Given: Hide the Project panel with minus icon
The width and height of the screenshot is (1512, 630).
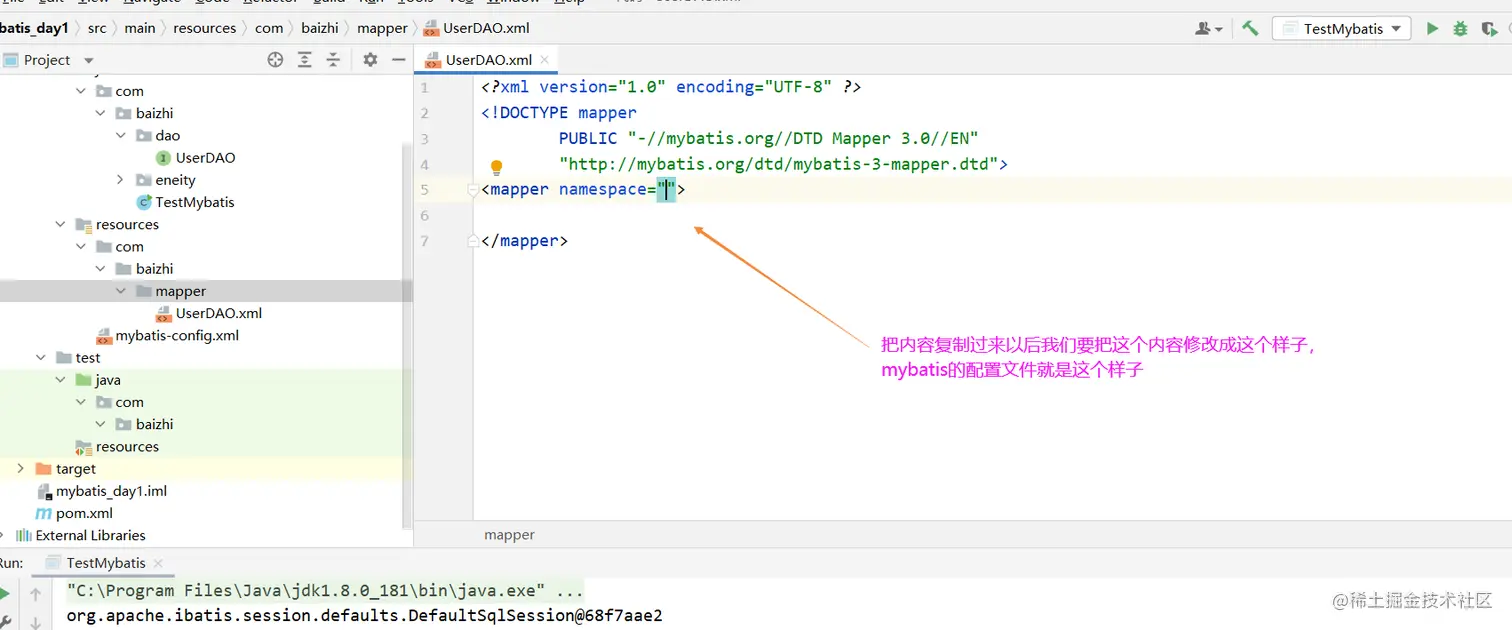Looking at the screenshot, I should click(398, 60).
